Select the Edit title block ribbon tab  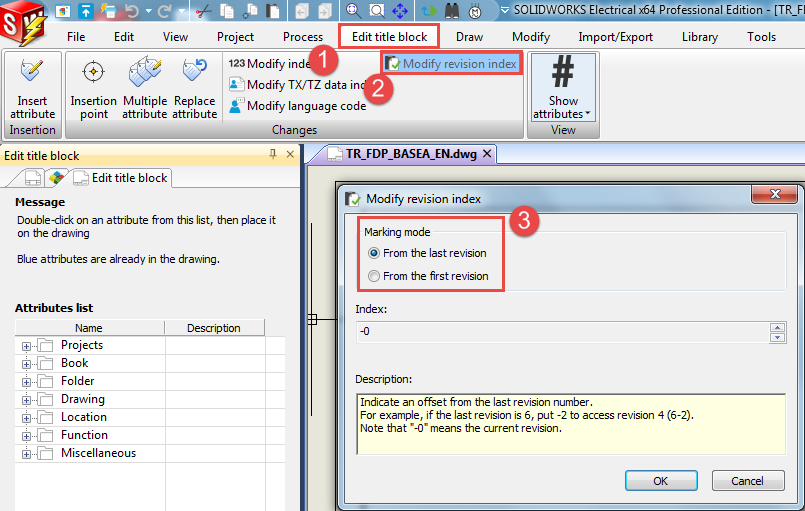(389, 37)
